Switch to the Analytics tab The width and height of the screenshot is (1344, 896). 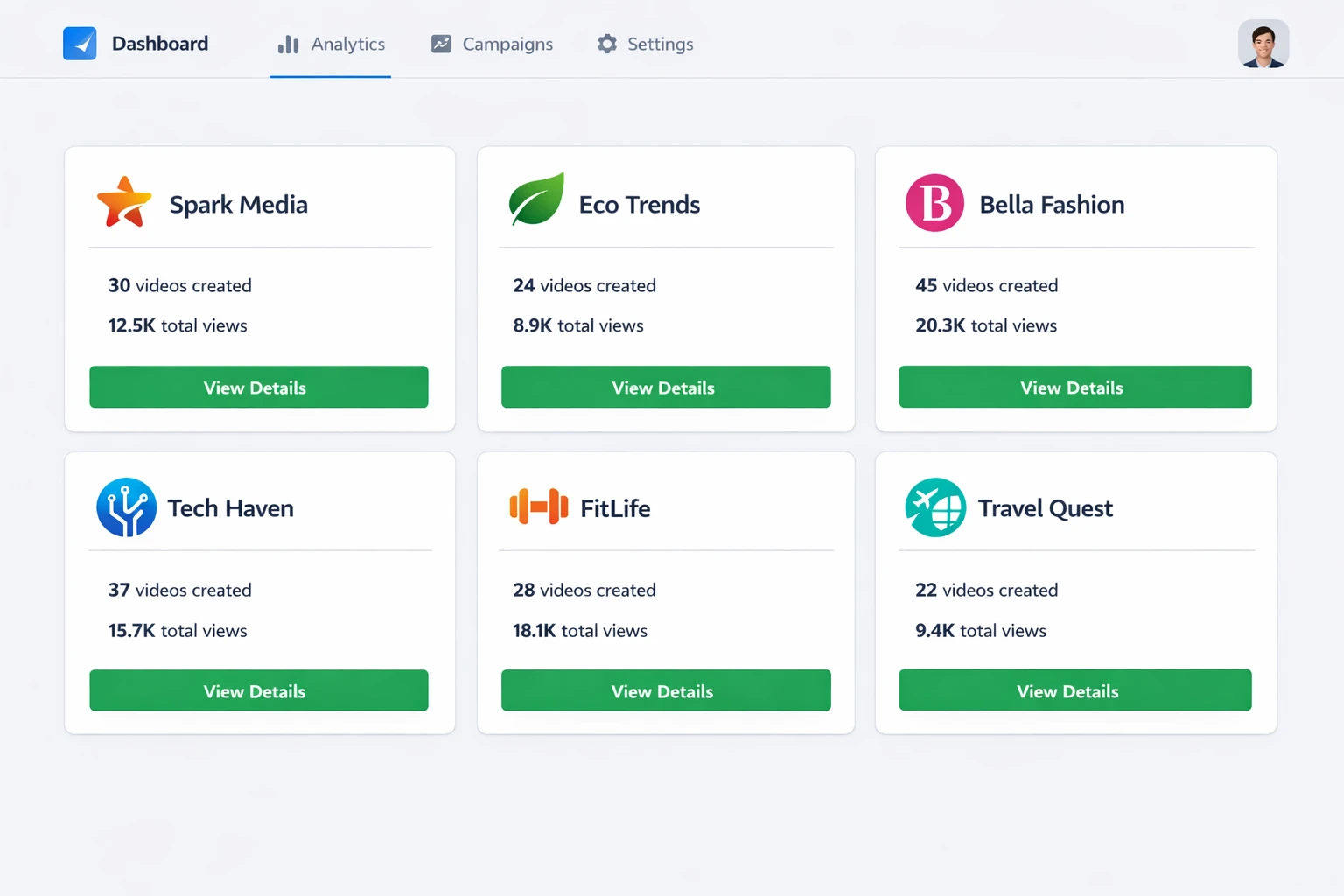tap(347, 44)
